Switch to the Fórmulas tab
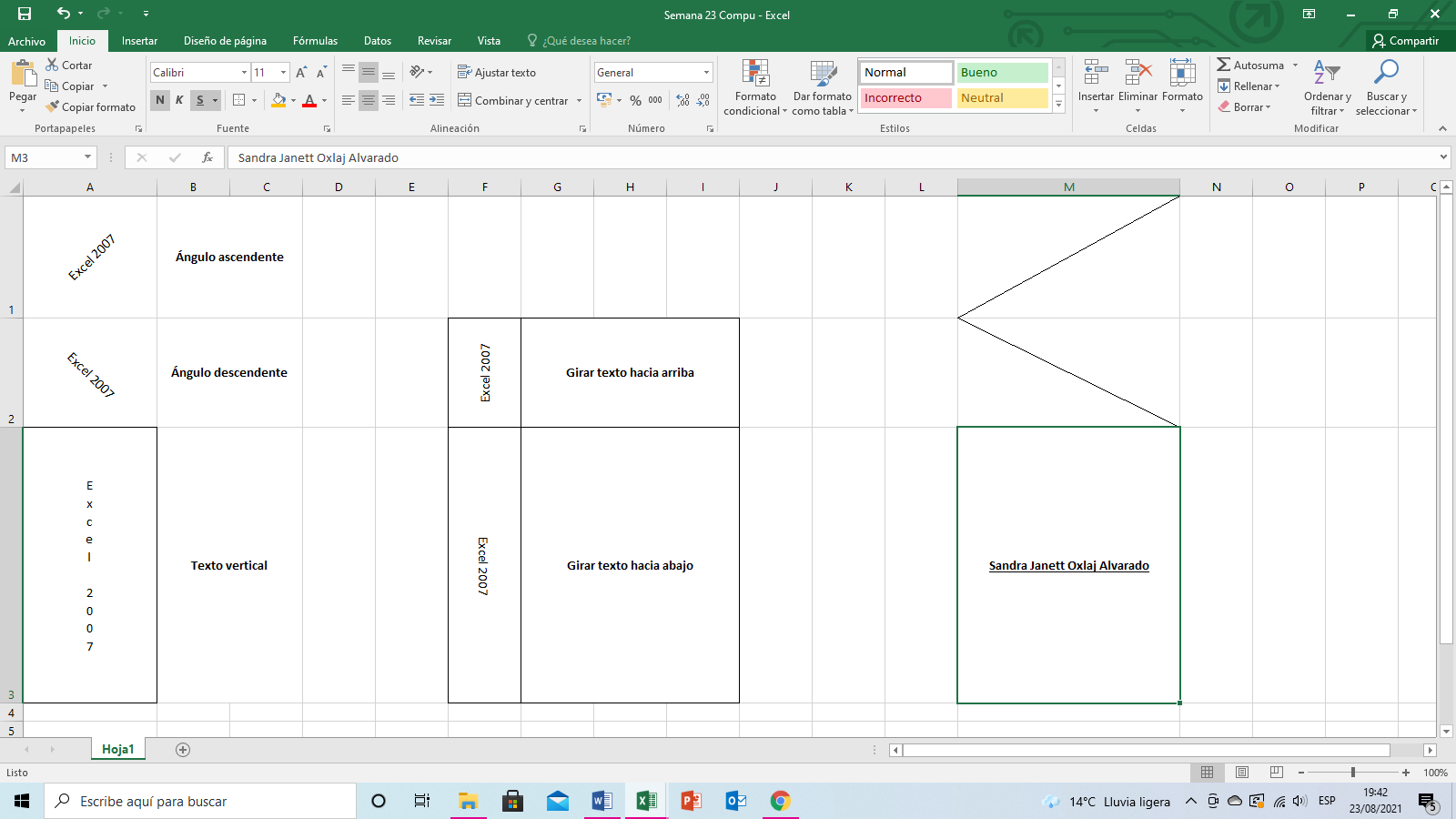Viewport: 1456px width, 819px height. 315,41
